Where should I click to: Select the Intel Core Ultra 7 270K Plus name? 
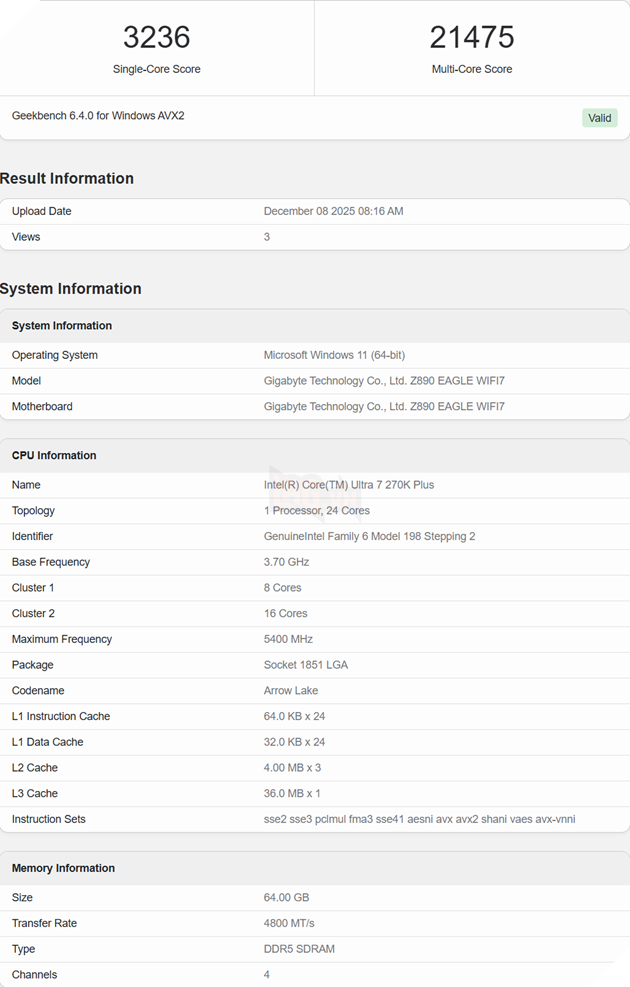[x=348, y=485]
